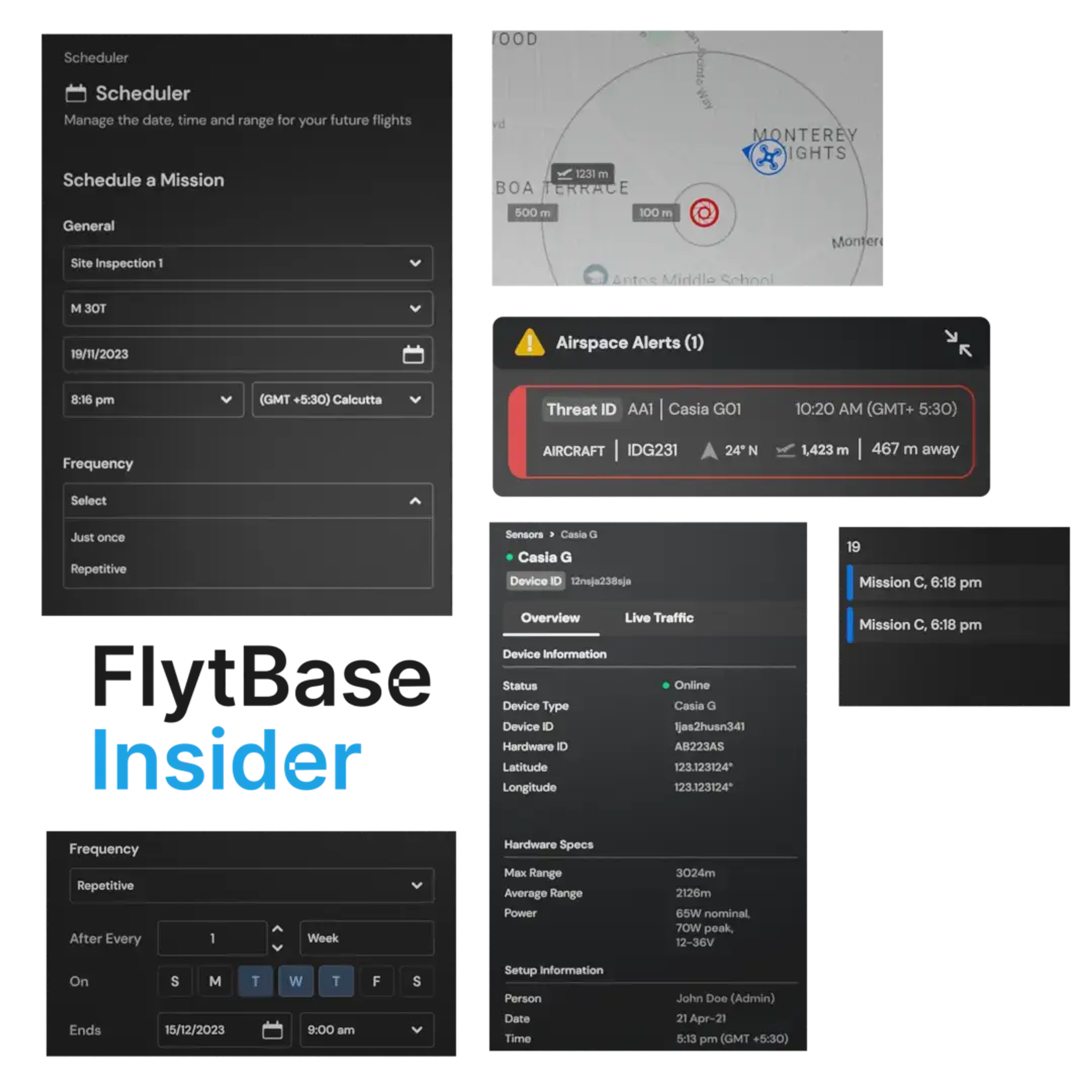
Task: Toggle Monday in the weekday selector
Action: tap(215, 981)
